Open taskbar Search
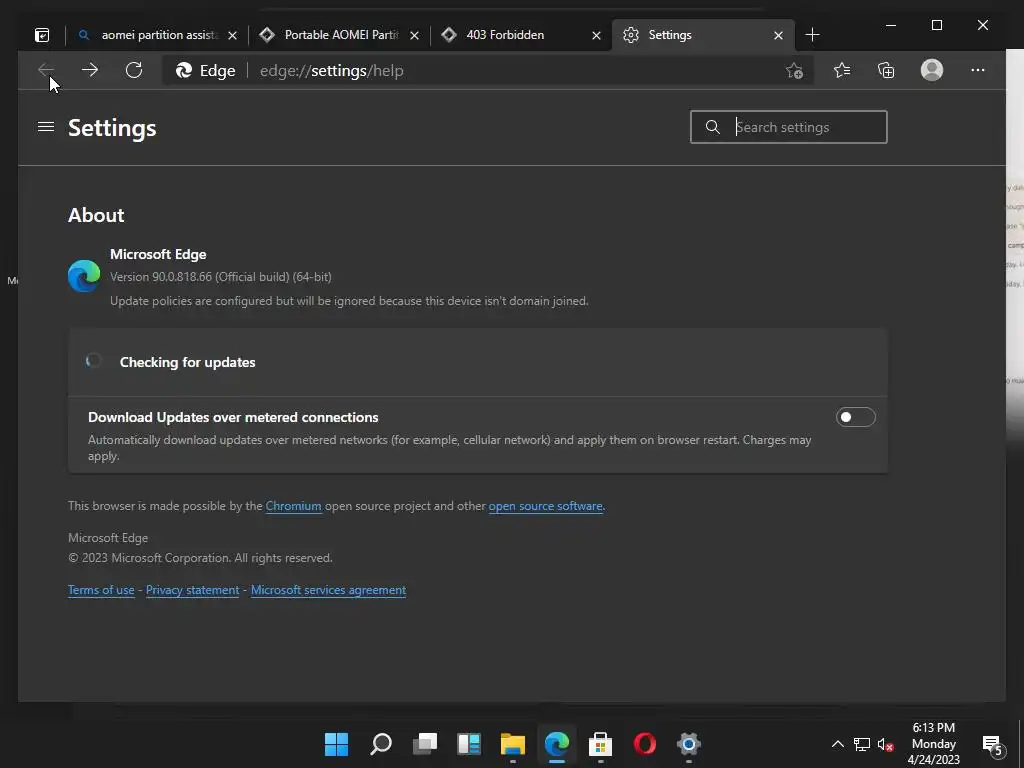 pyautogui.click(x=381, y=744)
